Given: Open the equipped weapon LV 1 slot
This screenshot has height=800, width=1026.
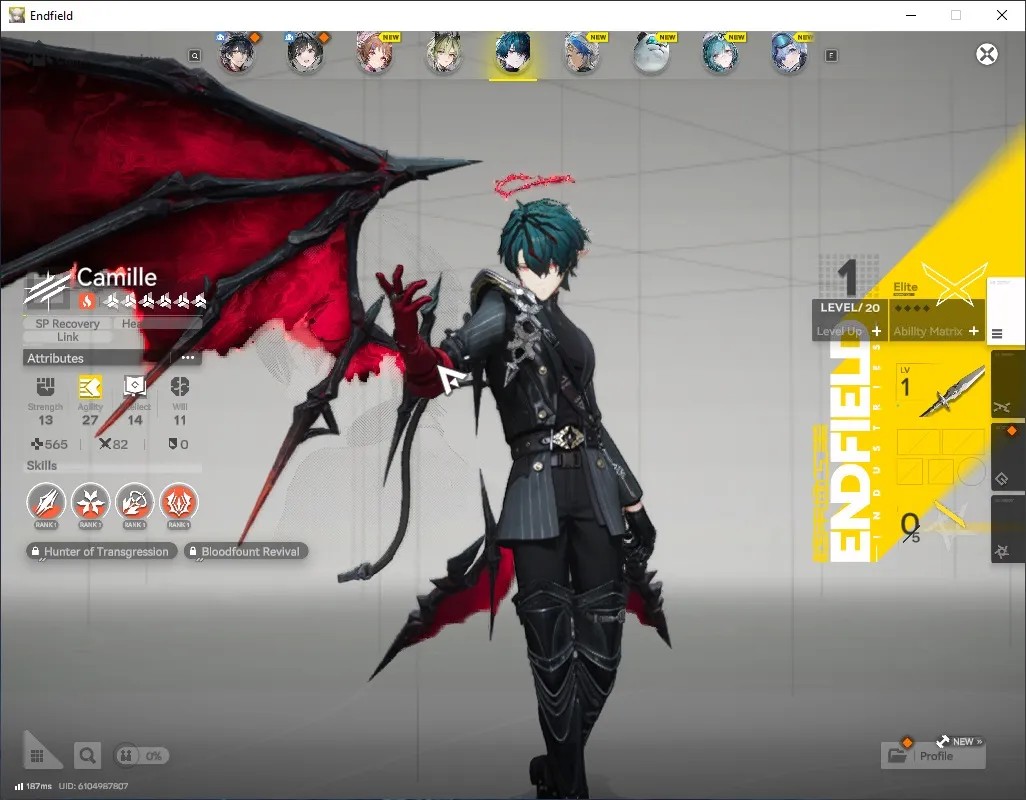Looking at the screenshot, I should point(941,391).
